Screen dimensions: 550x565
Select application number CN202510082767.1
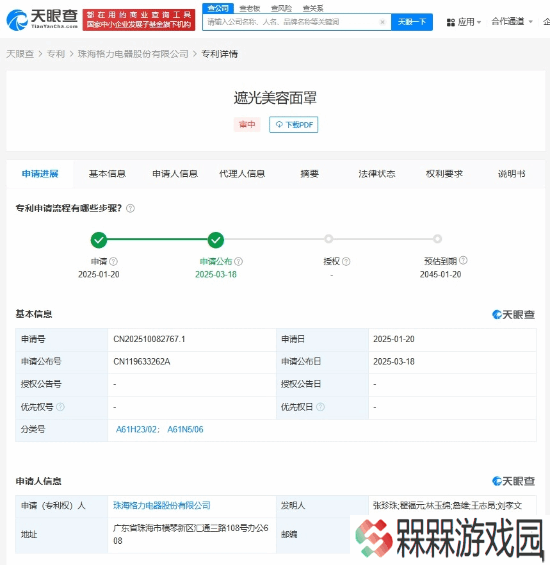coord(149,339)
